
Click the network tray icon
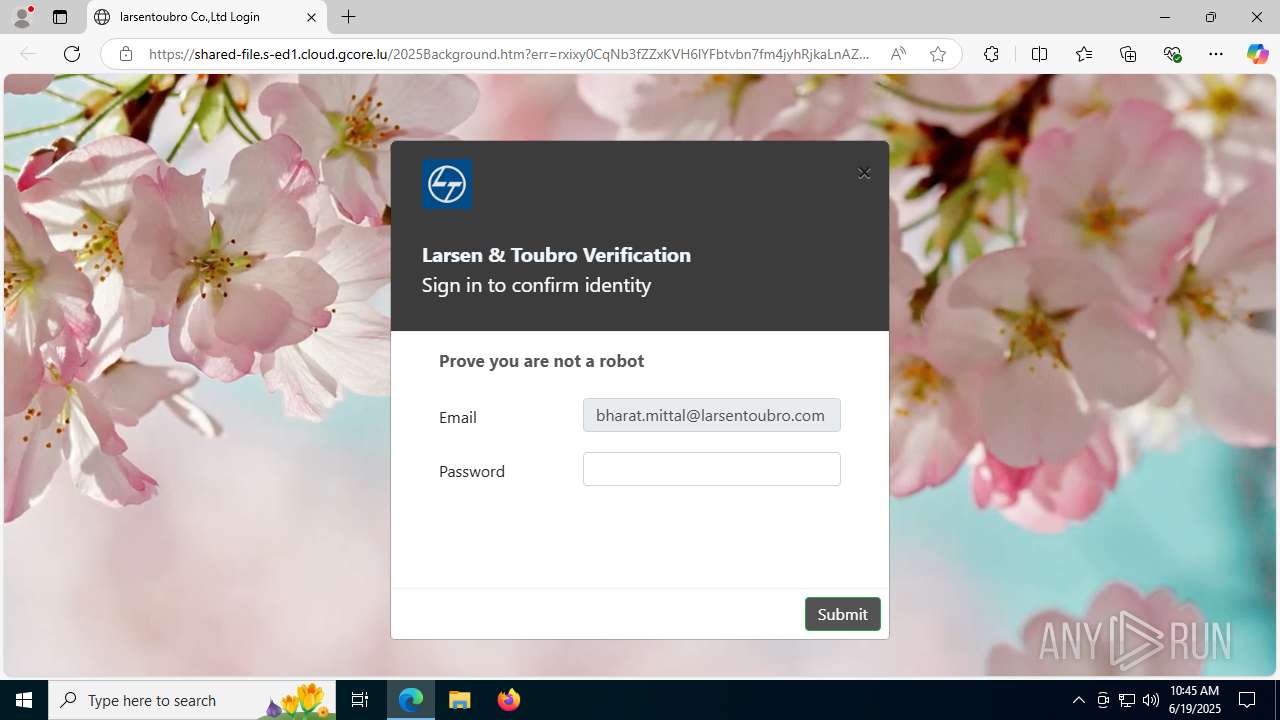[1126, 700]
